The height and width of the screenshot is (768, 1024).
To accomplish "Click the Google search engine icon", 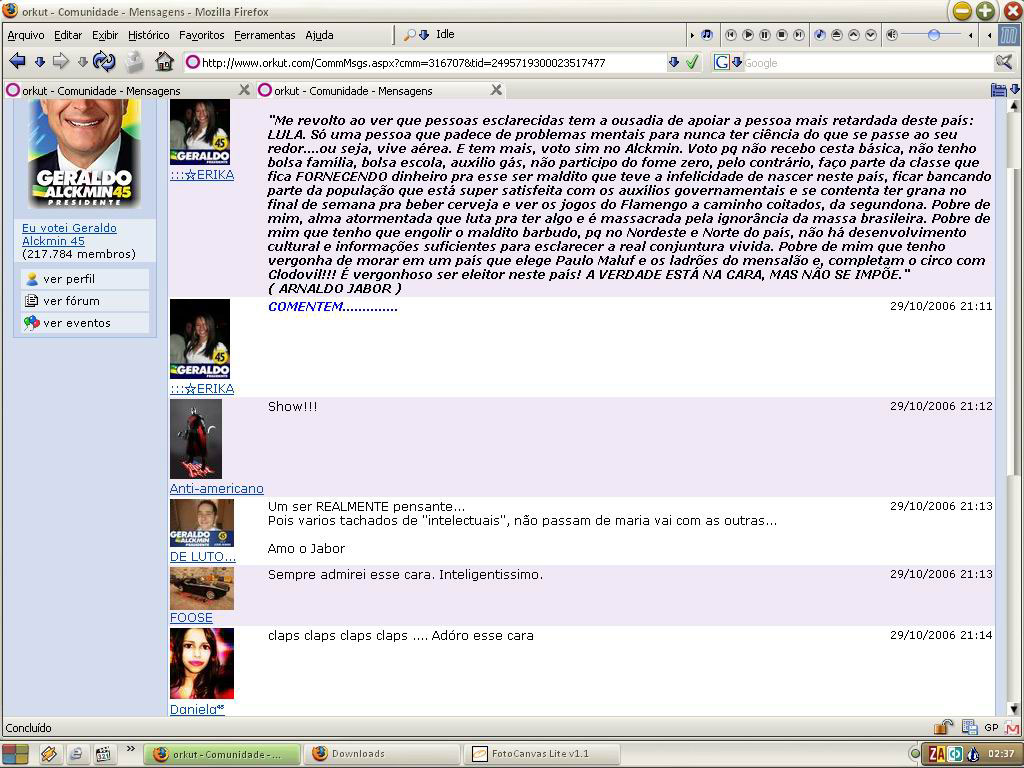I will pos(721,63).
